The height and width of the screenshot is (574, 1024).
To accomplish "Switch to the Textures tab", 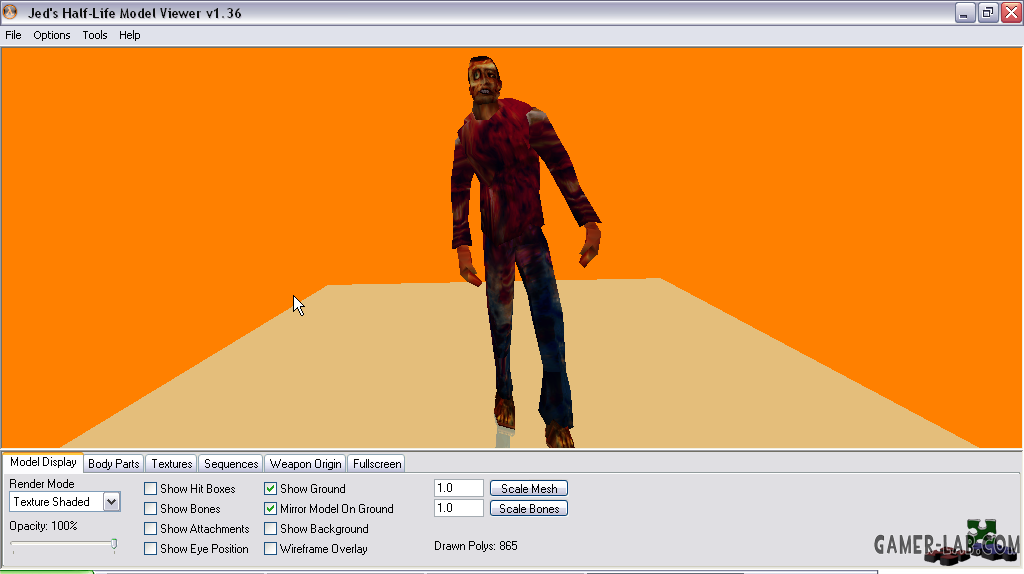I will coord(172,464).
